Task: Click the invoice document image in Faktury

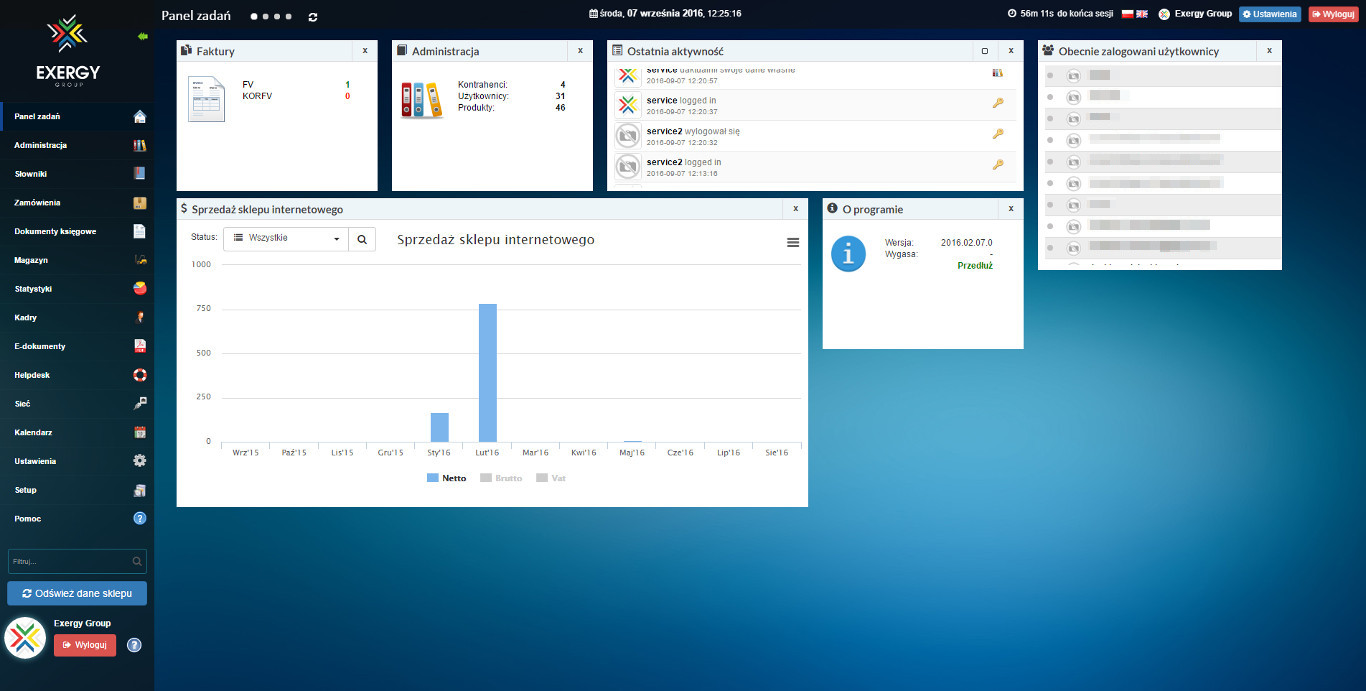Action: [x=206, y=98]
